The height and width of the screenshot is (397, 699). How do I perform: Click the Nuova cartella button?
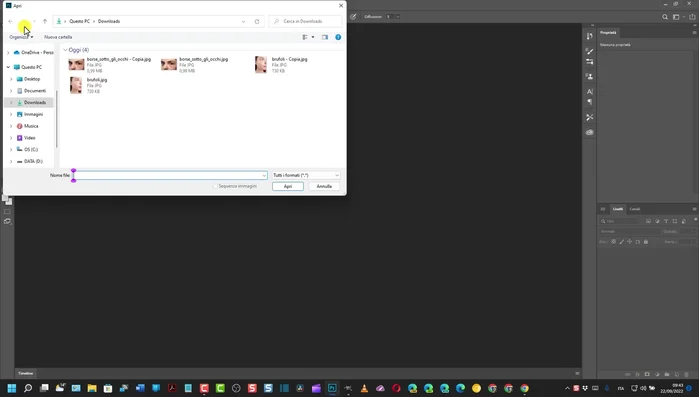58,37
